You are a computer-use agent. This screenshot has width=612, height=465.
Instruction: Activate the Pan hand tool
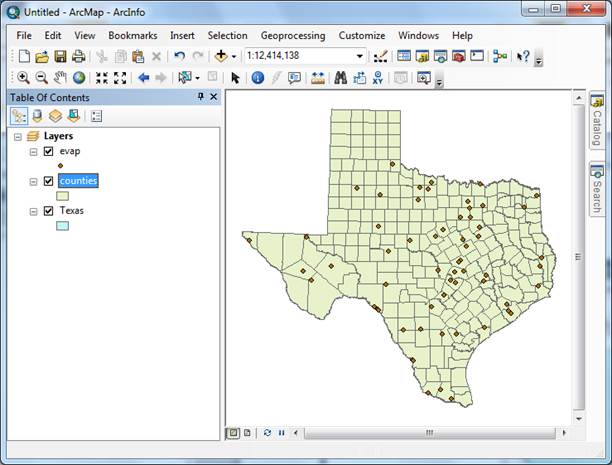pos(60,78)
